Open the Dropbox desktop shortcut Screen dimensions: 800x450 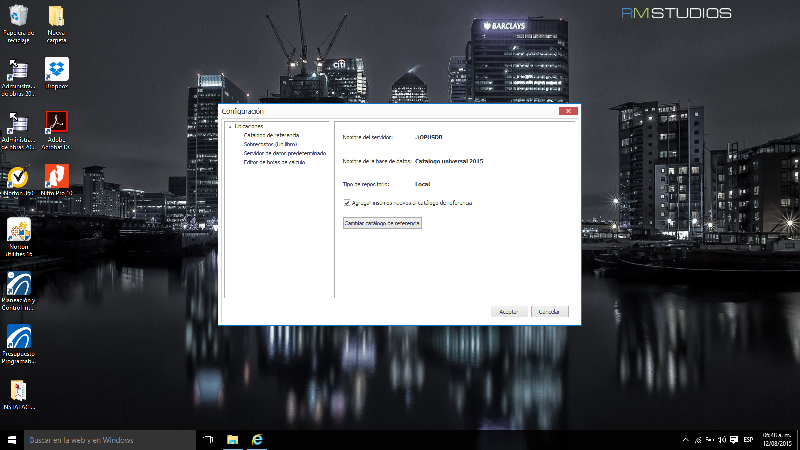(57, 69)
